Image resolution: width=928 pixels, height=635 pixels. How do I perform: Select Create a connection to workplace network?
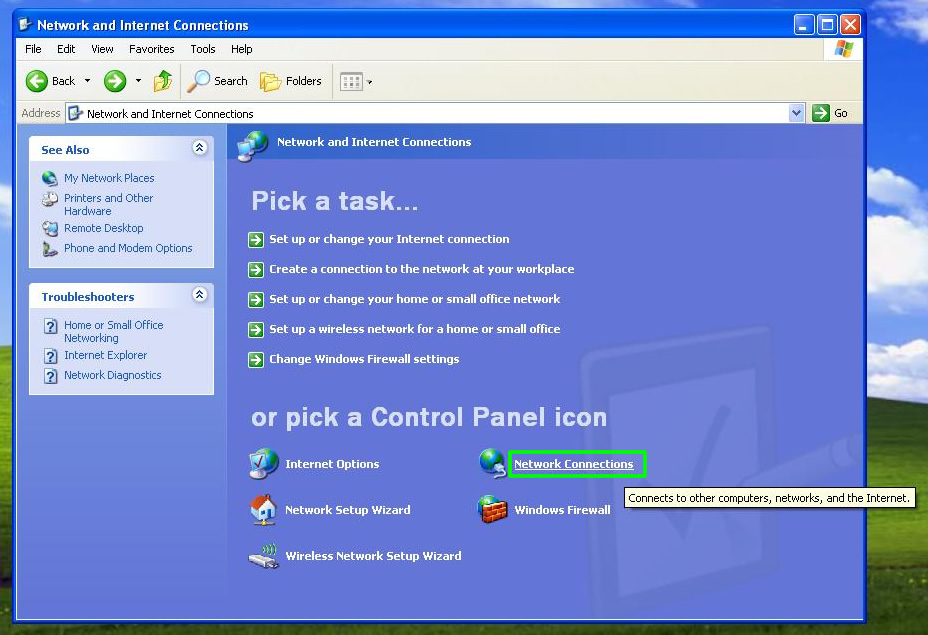click(x=421, y=269)
